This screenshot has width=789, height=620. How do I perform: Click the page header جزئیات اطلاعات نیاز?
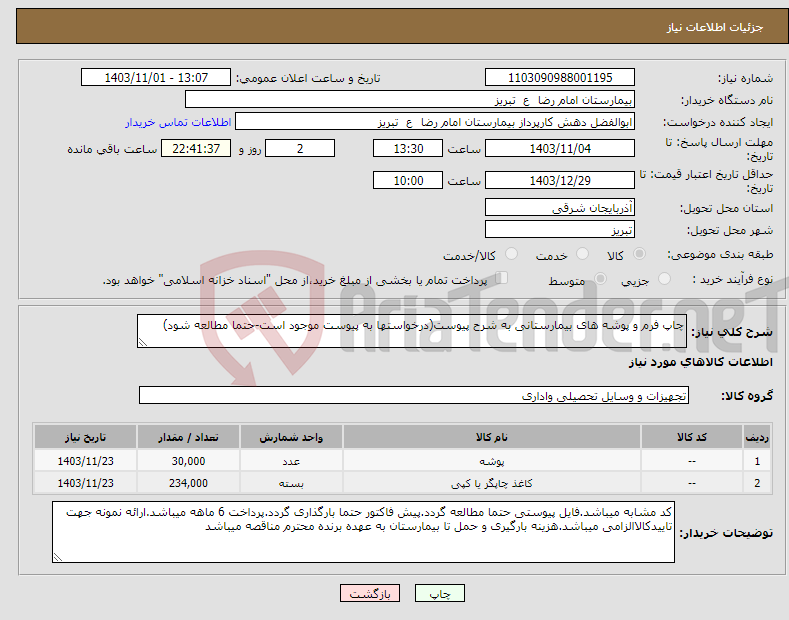[715, 27]
